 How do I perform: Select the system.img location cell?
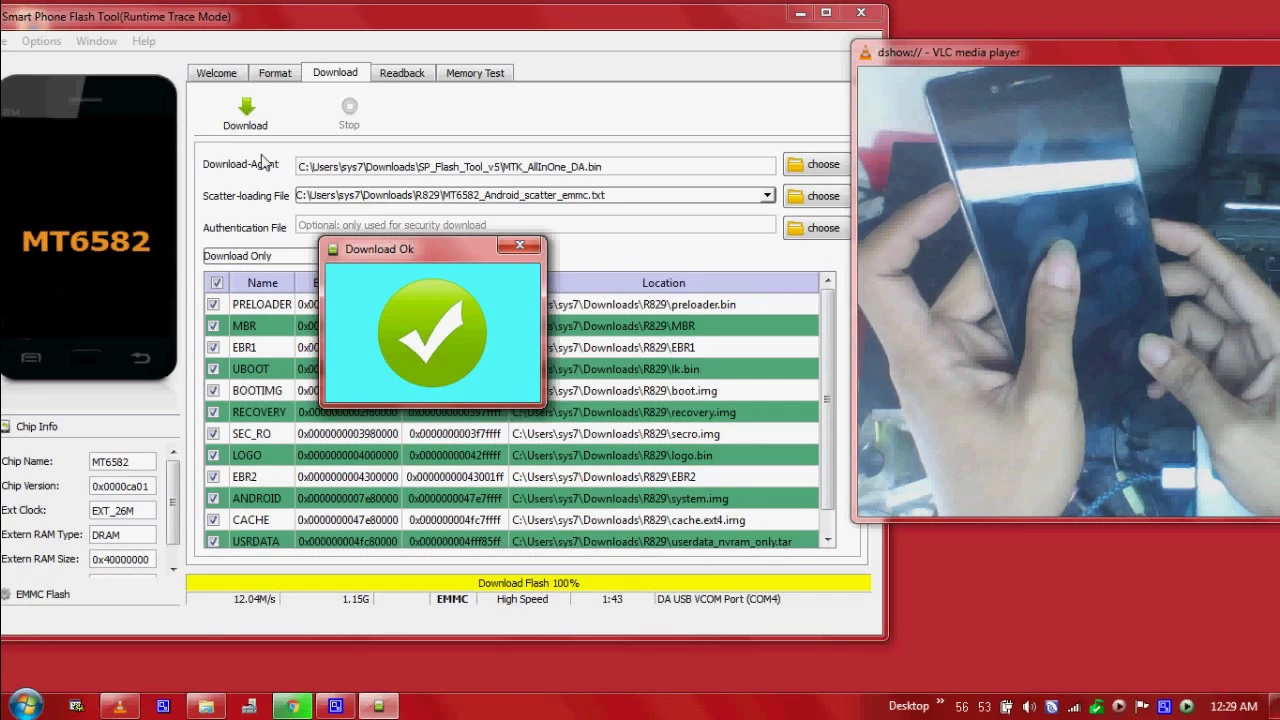tap(664, 499)
